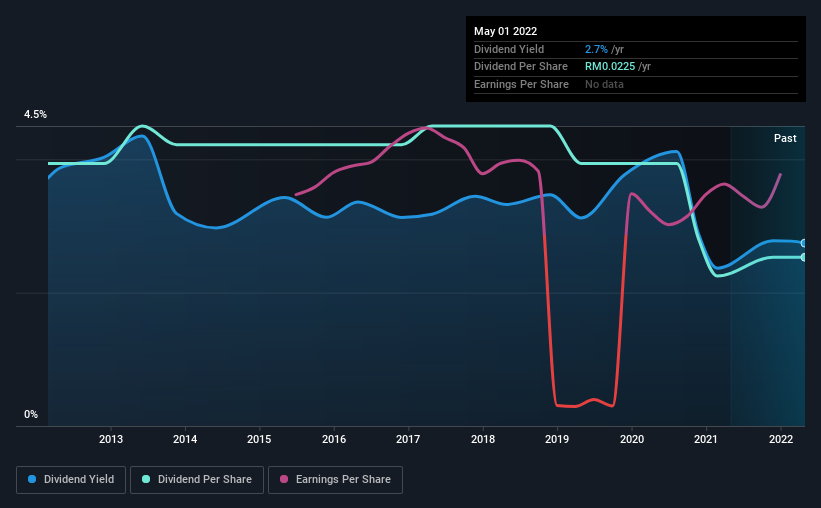Click the 2020 x-axis label
Image resolution: width=821 pixels, height=508 pixels.
632,439
